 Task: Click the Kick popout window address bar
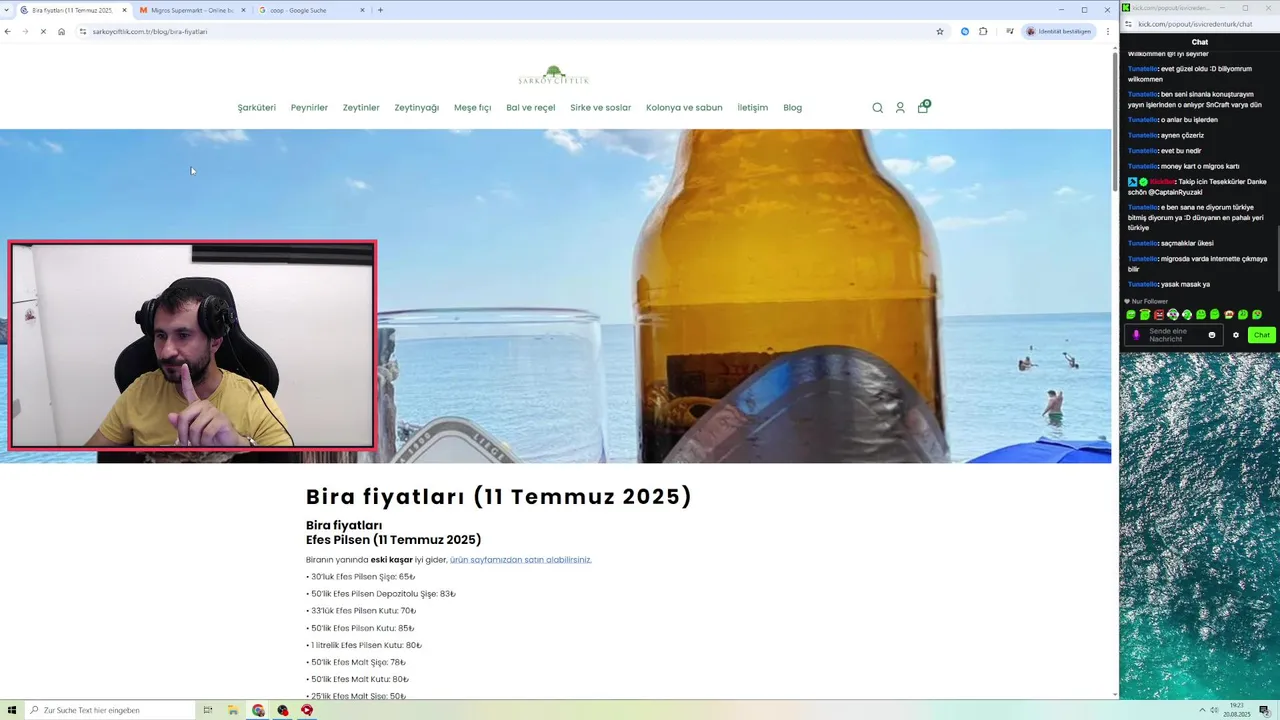(x=1195, y=24)
